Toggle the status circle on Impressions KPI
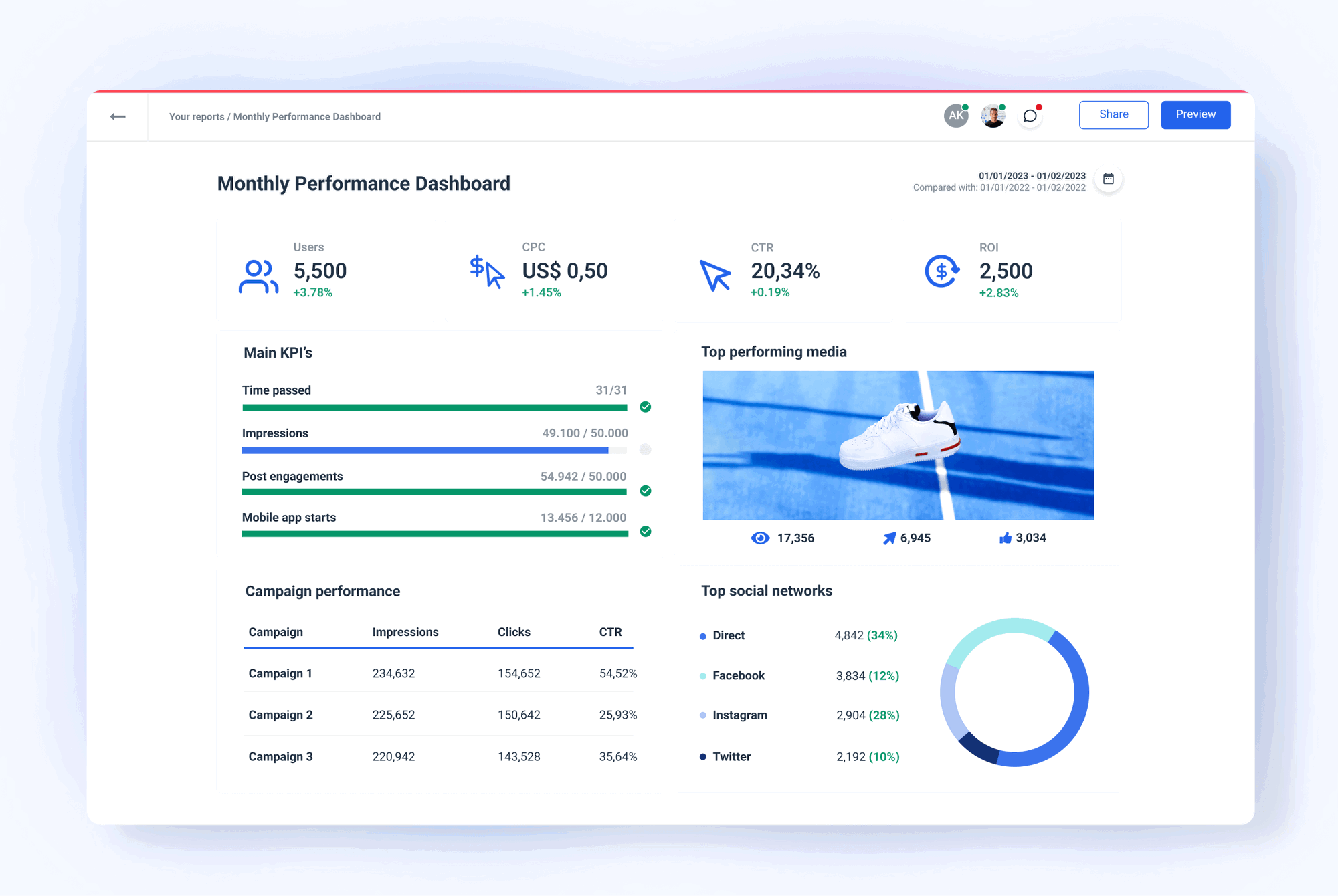 645,449
